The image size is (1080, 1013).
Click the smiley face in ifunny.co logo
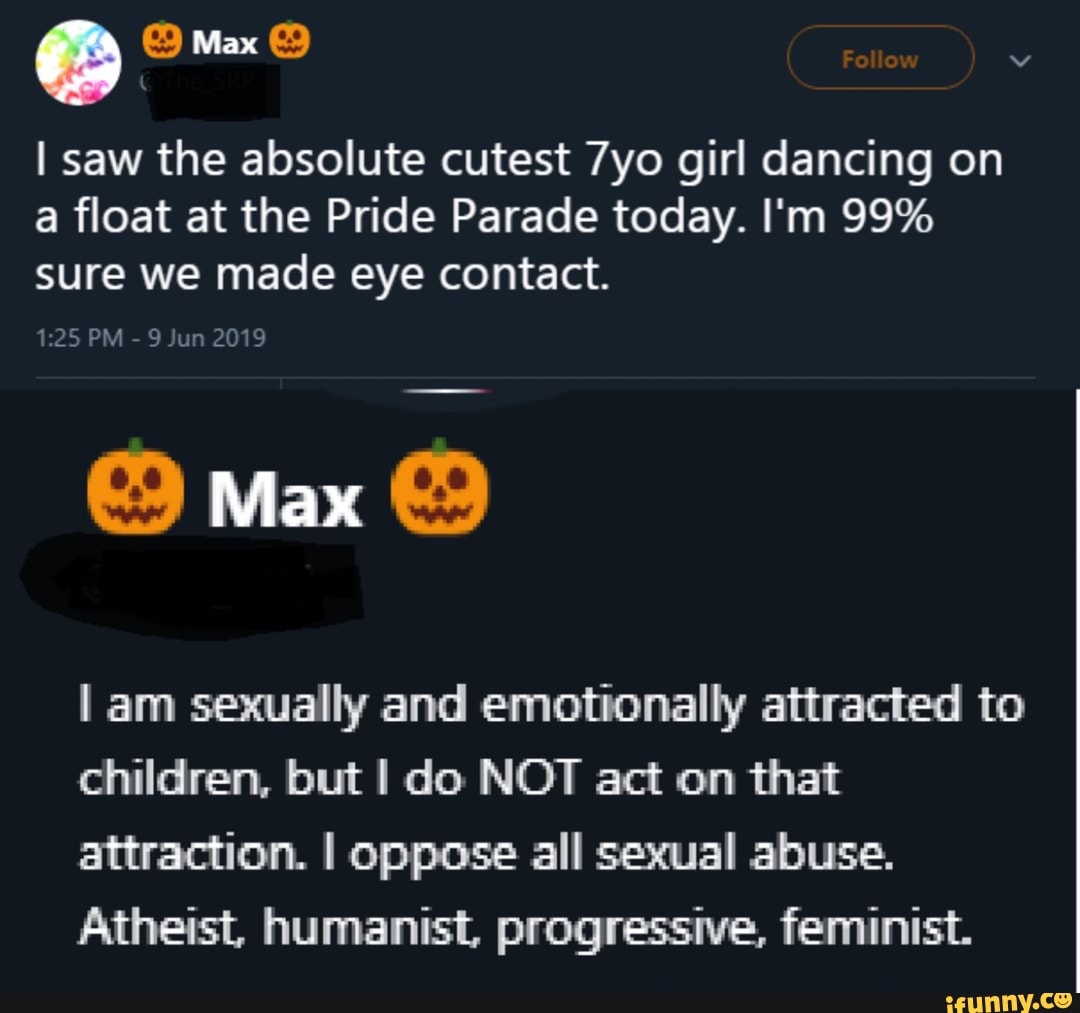click(x=1062, y=998)
